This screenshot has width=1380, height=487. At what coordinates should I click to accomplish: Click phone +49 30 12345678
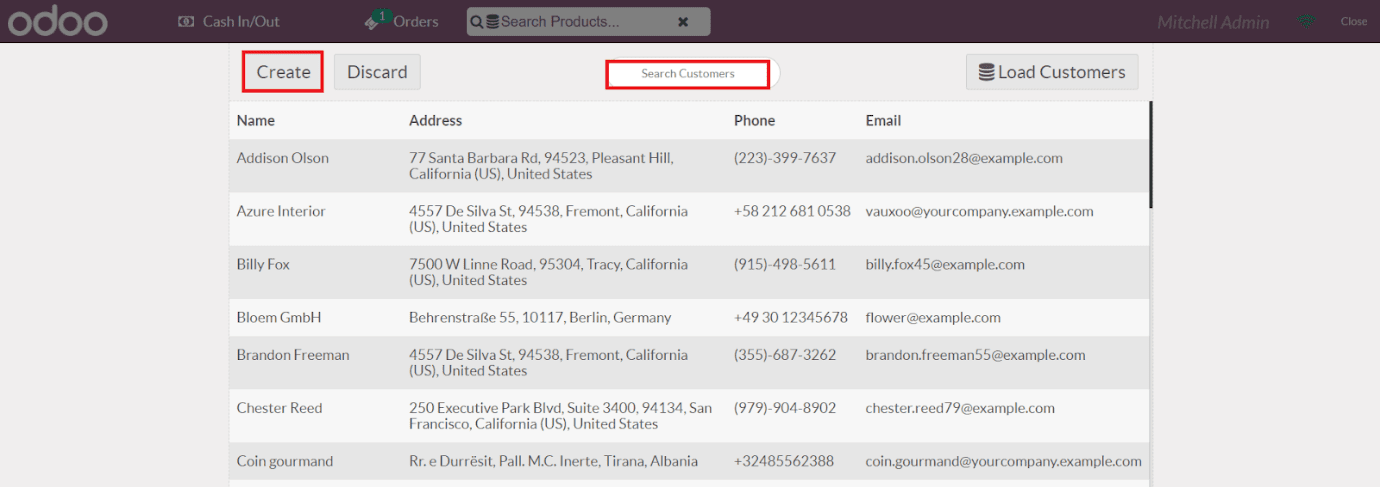pyautogui.click(x=791, y=317)
